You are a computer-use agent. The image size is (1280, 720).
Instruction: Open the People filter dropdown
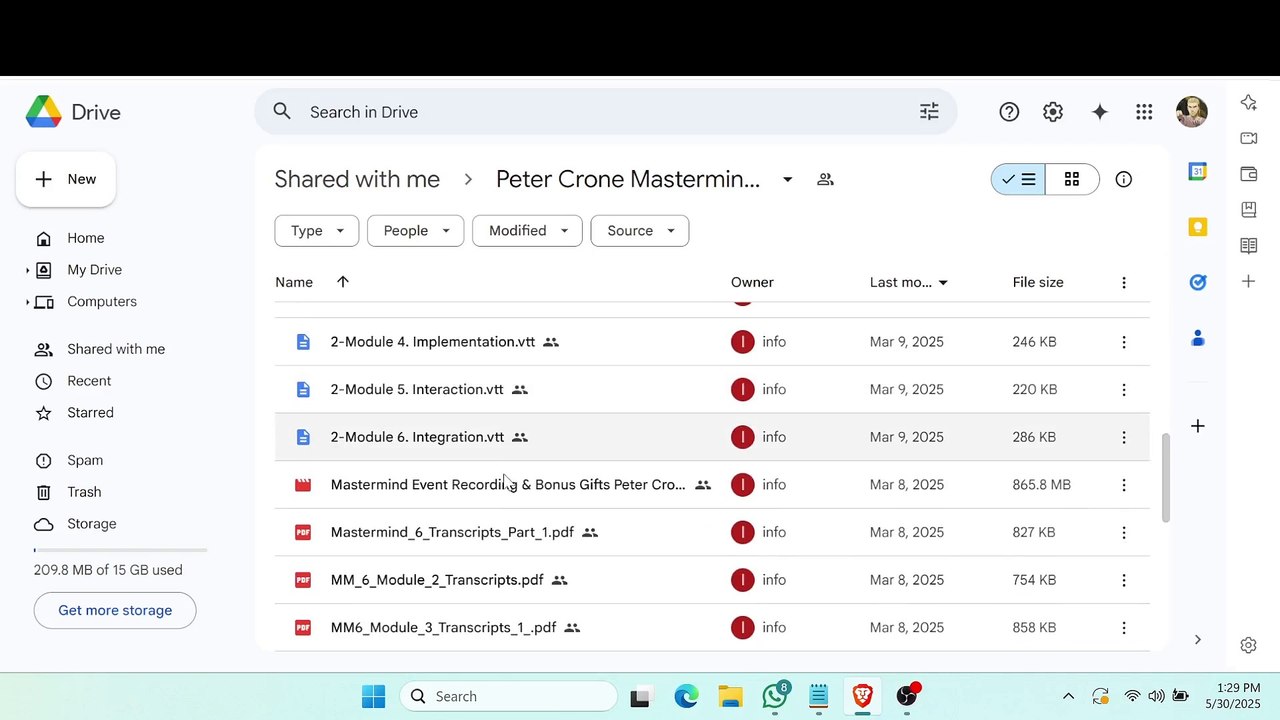tap(415, 231)
